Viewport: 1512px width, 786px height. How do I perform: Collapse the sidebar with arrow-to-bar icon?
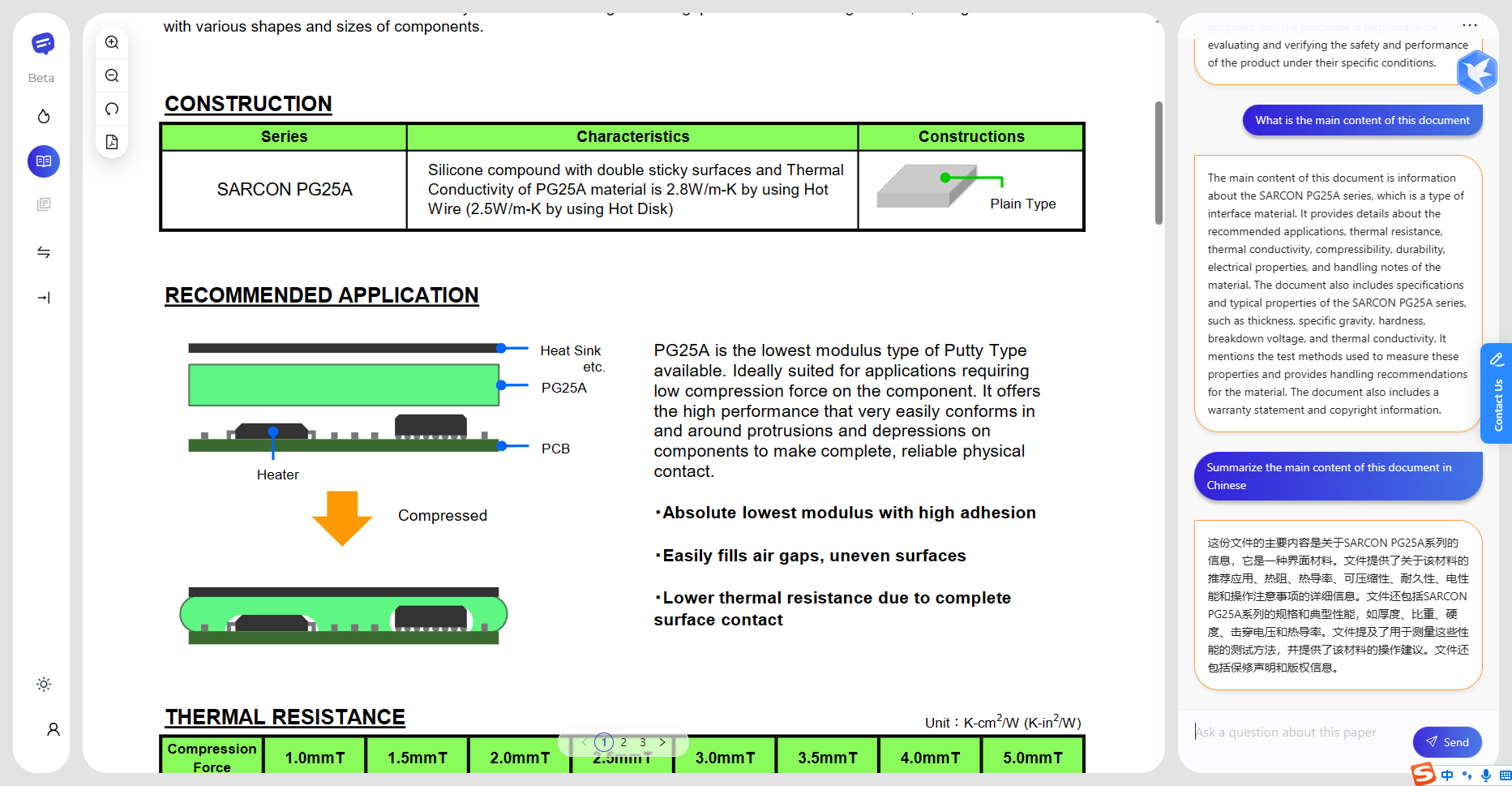coord(44,298)
